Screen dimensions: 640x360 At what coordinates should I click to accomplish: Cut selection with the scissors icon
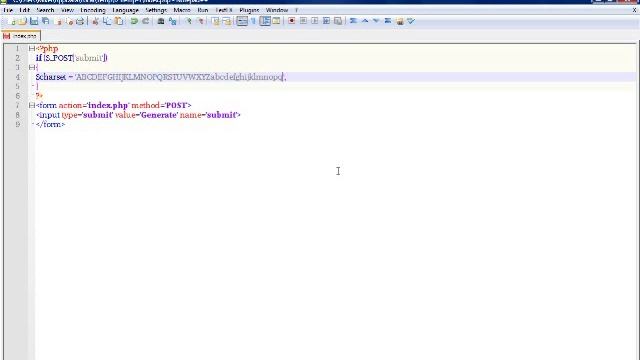coord(96,21)
